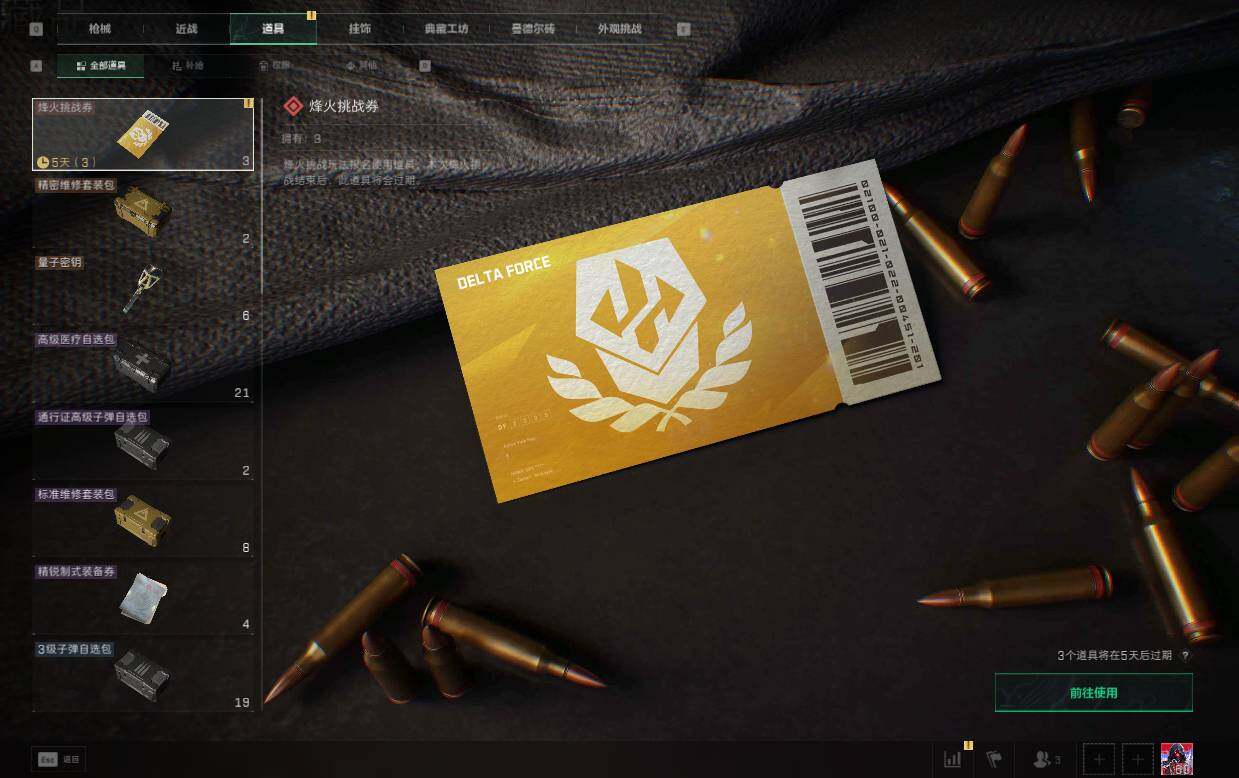Click the empty squad slot beside friends icon
1239x778 pixels.
1097,759
